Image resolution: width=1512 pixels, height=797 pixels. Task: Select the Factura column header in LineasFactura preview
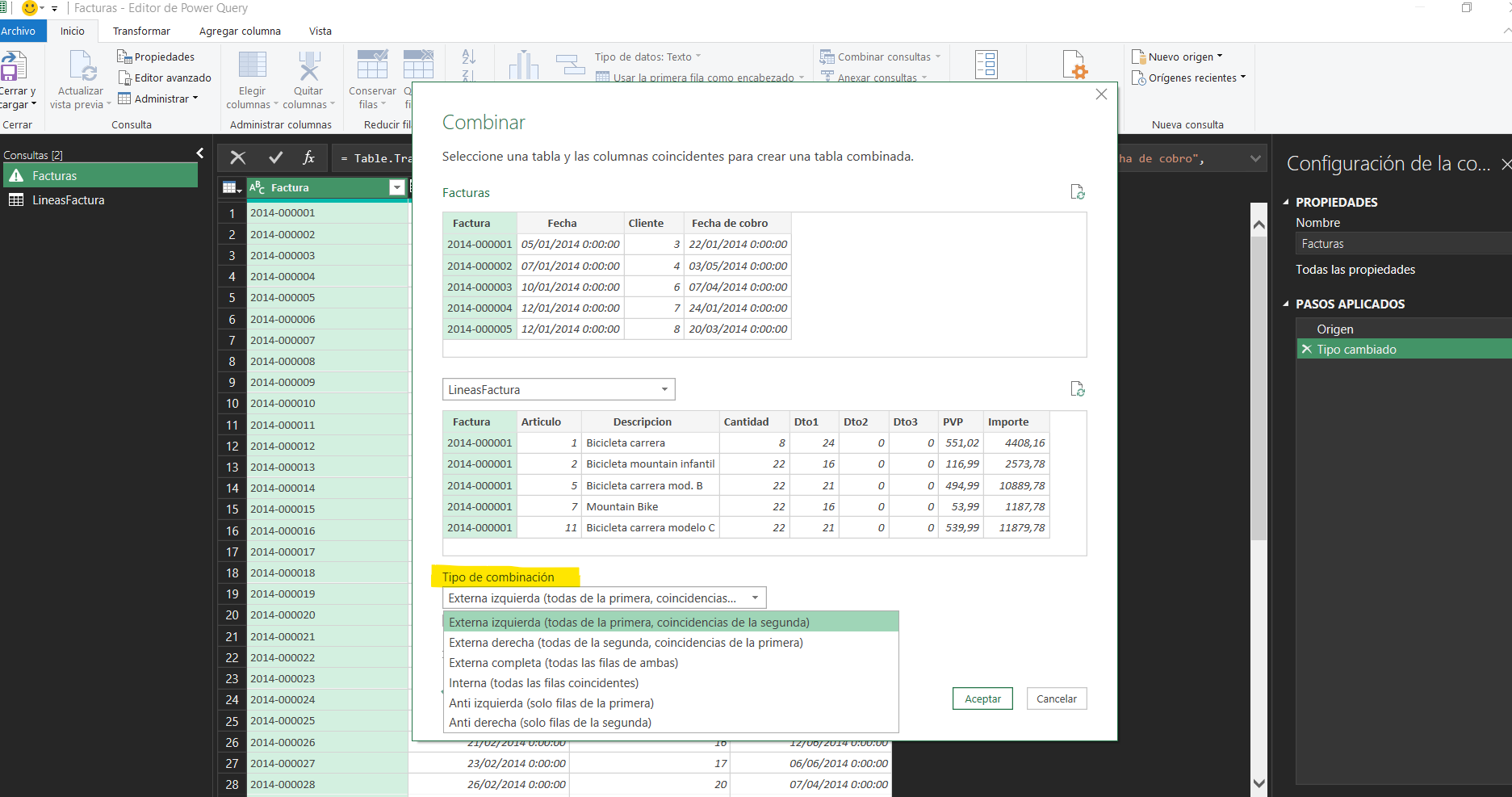[480, 422]
